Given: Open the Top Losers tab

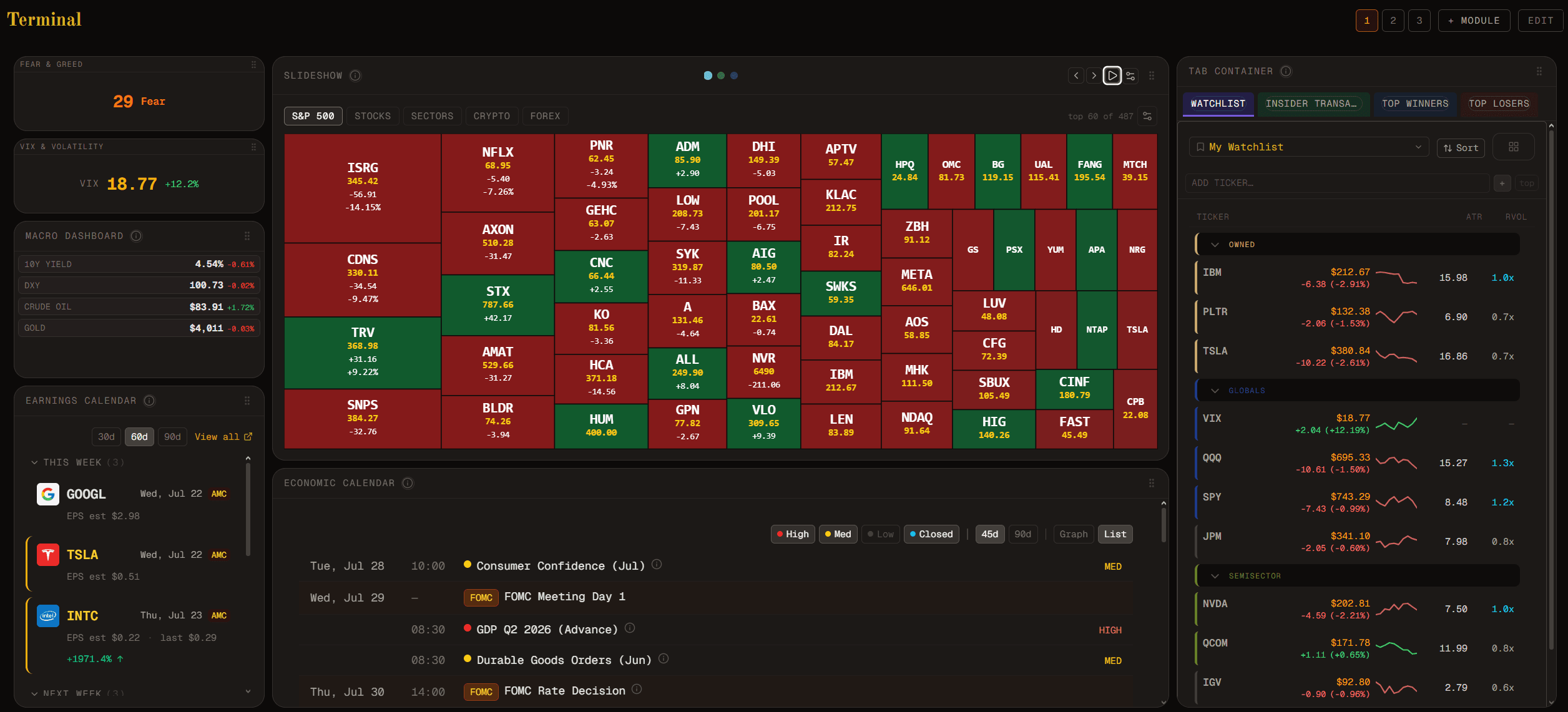Looking at the screenshot, I should click(1499, 104).
